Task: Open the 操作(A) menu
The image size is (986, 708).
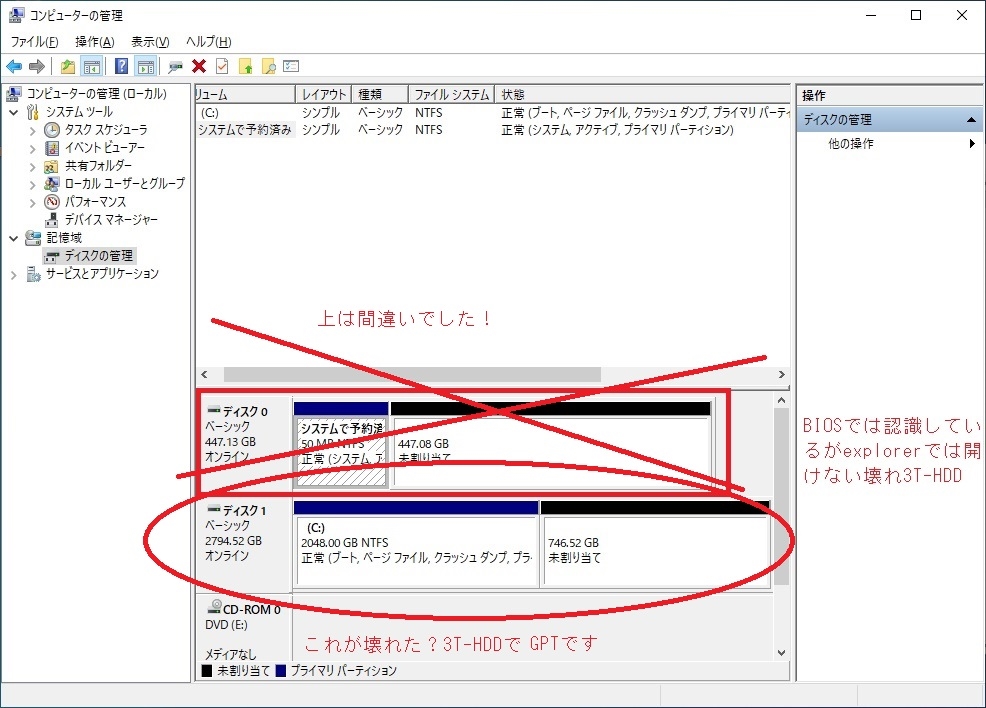Action: tap(94, 41)
